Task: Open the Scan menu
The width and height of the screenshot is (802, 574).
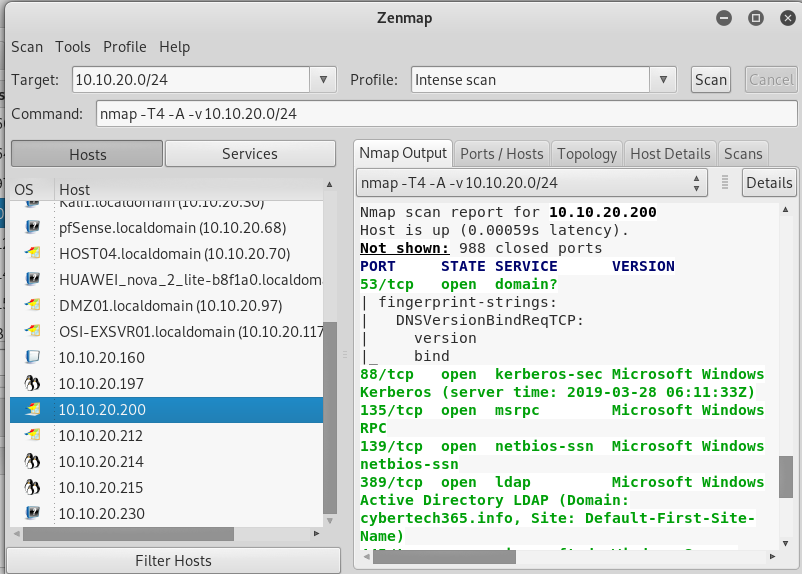Action: tap(27, 47)
